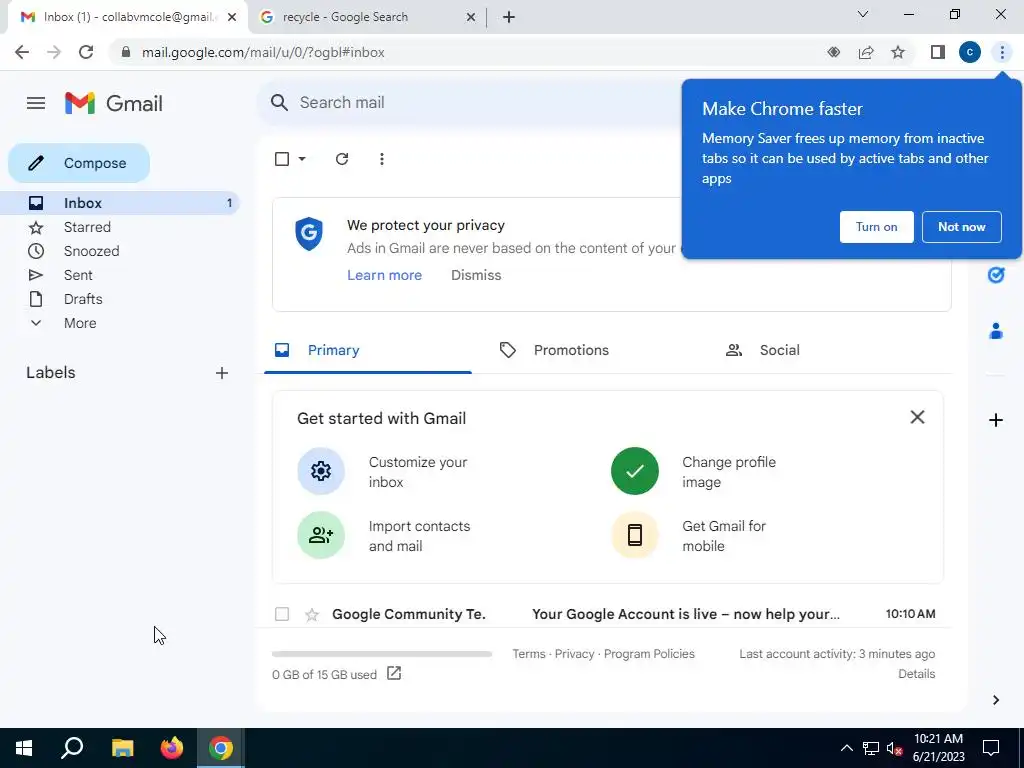Open the Tasks side panel icon
The width and height of the screenshot is (1024, 768).
point(996,275)
